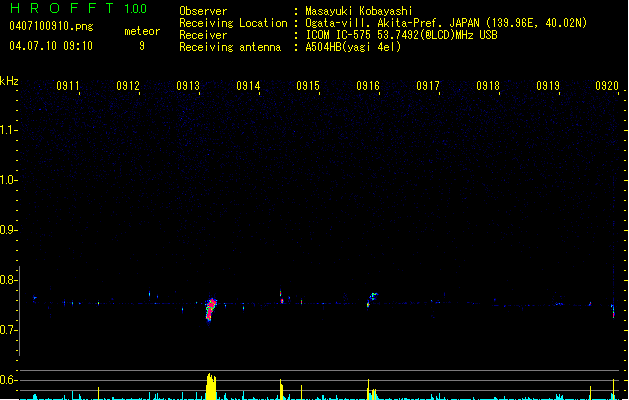The width and height of the screenshot is (629, 400).
Task: Click observer name Masayuki Kobayashi
Action: (359, 11)
